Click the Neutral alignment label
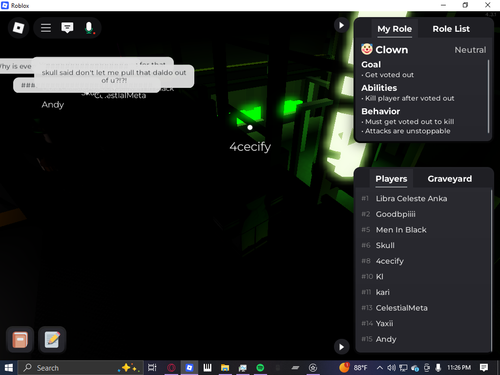 coord(470,50)
